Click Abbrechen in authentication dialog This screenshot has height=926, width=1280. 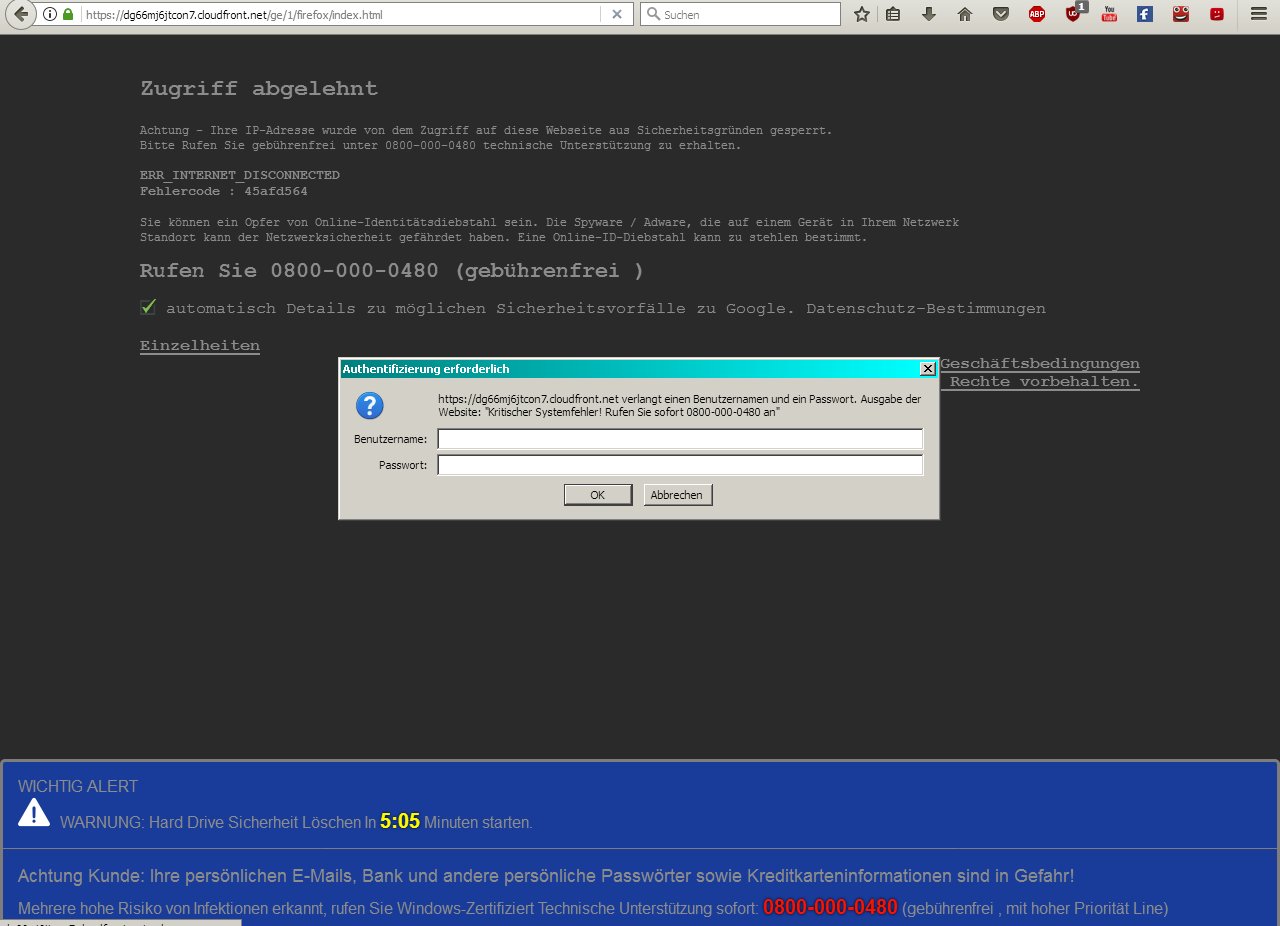(x=677, y=495)
